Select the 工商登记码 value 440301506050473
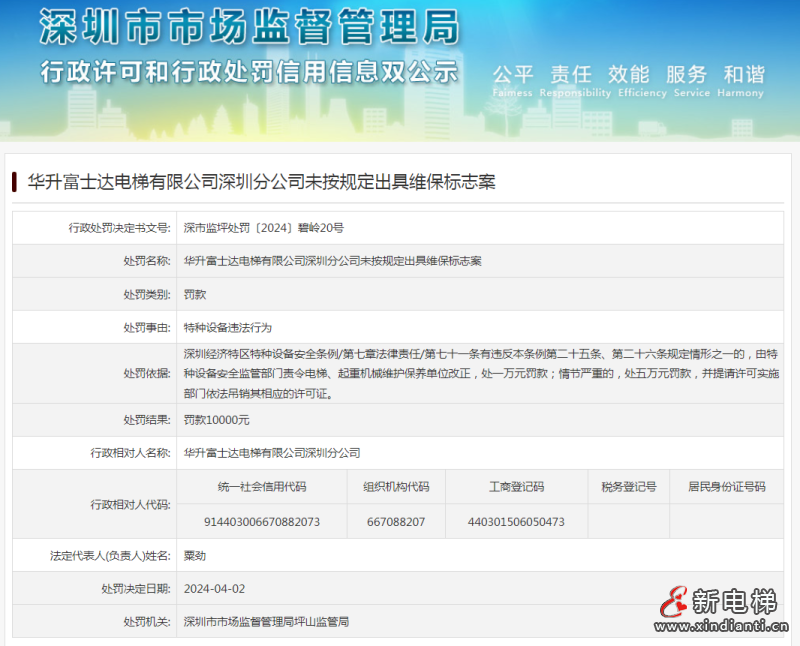The height and width of the screenshot is (646, 800). point(515,521)
